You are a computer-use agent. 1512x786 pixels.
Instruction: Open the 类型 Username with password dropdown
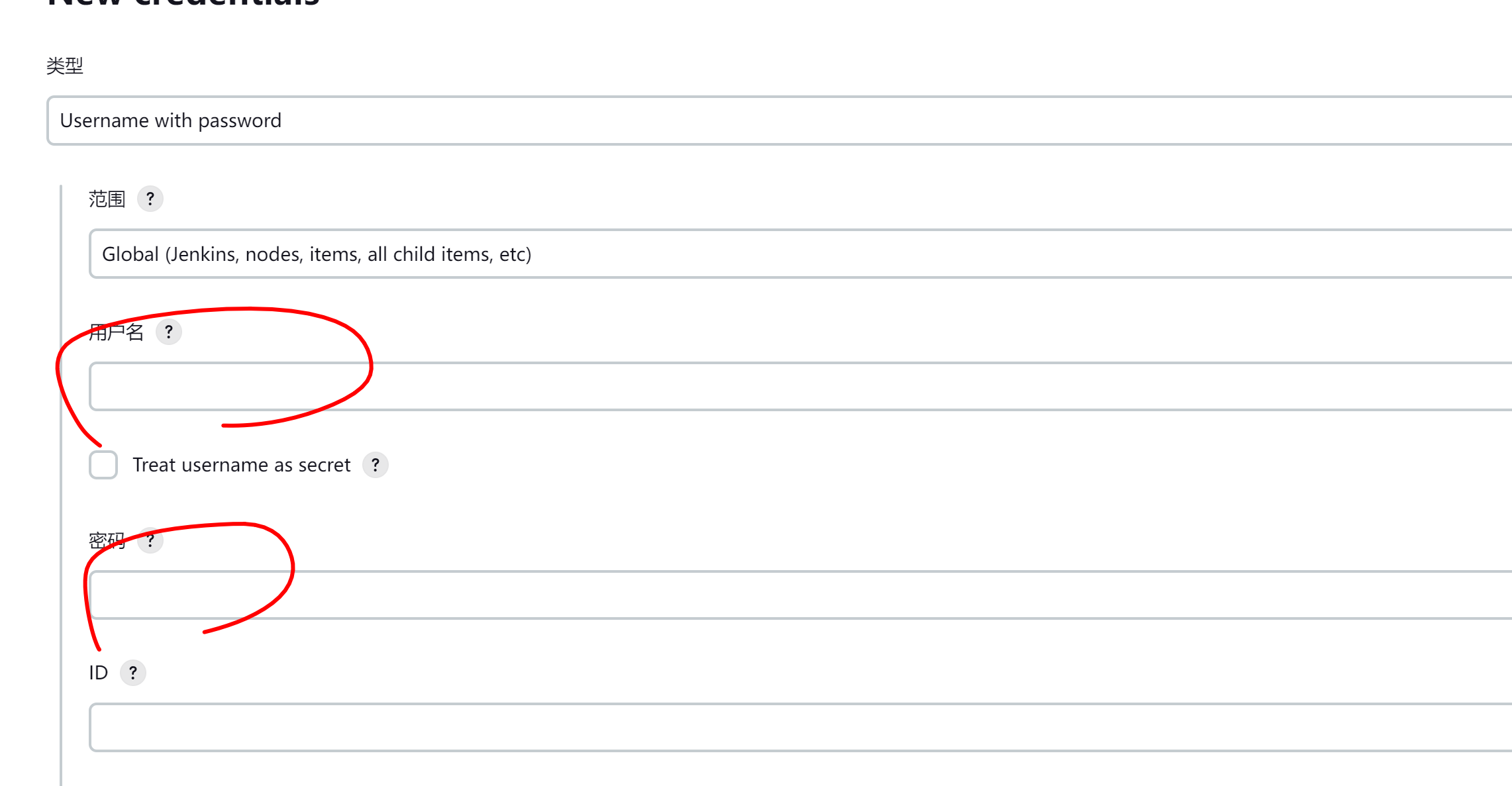point(779,121)
